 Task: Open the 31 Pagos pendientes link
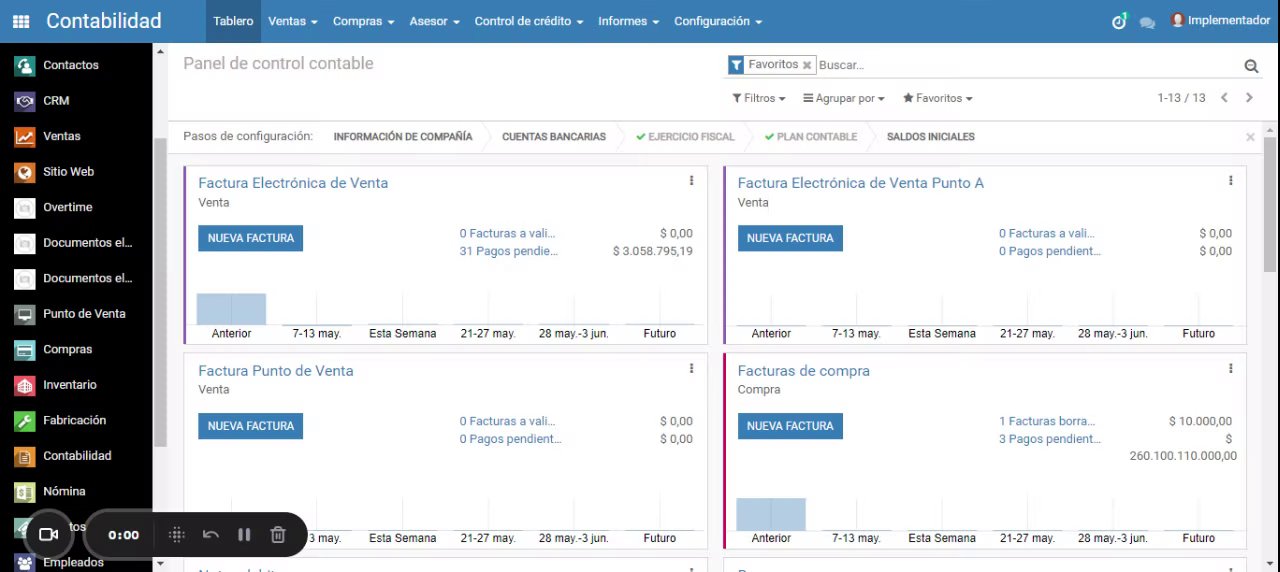(508, 251)
